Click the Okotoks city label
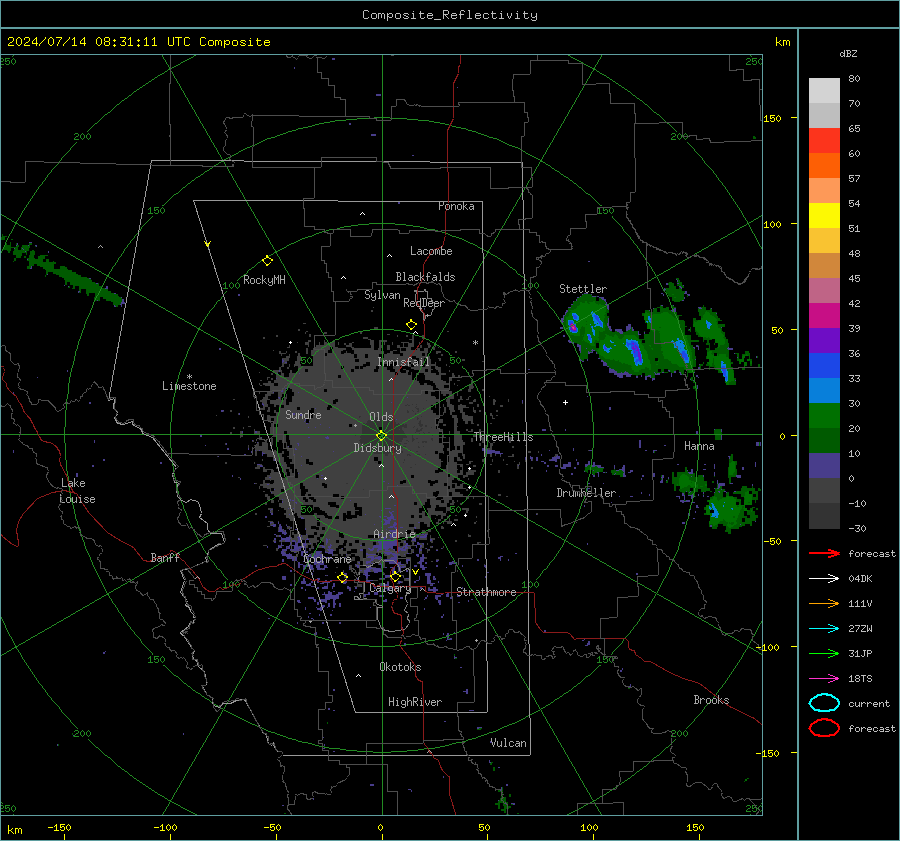 click(x=400, y=667)
